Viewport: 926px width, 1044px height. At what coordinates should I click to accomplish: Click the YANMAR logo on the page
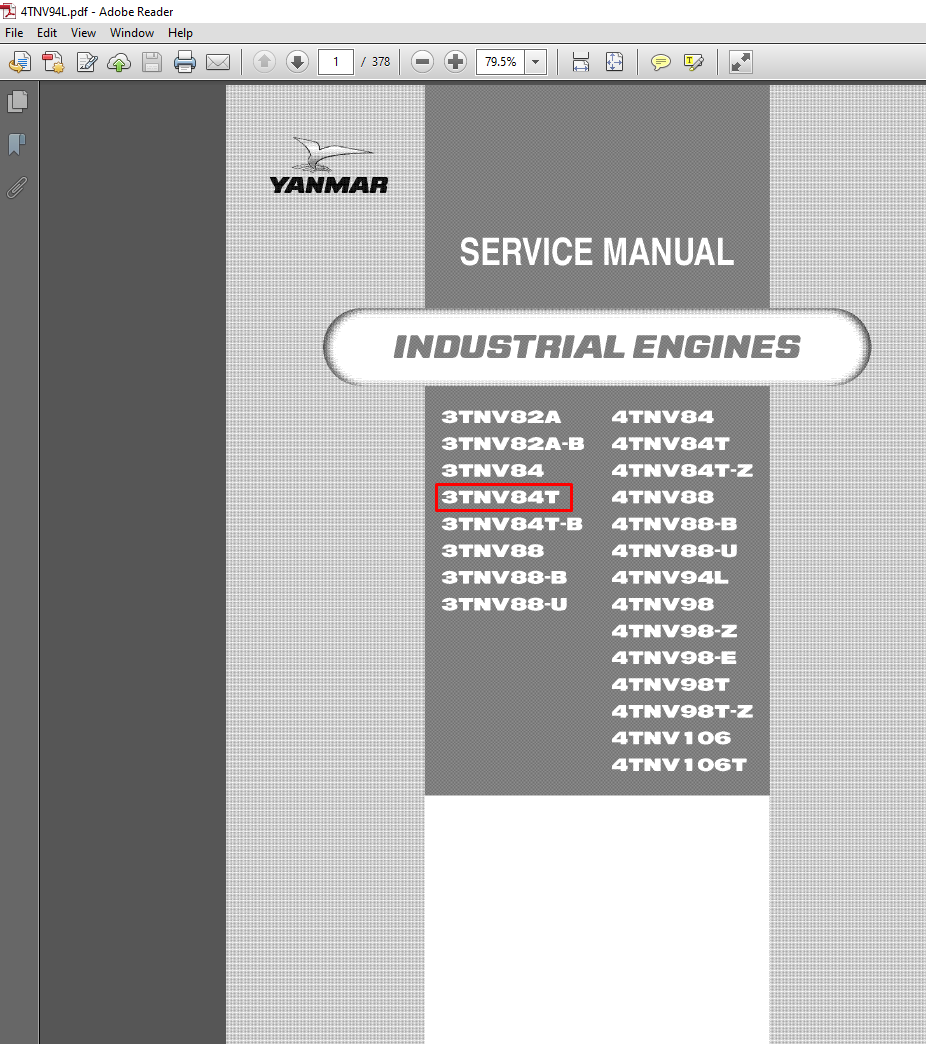click(329, 166)
